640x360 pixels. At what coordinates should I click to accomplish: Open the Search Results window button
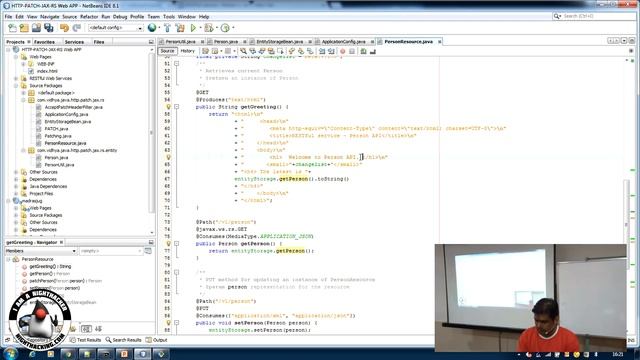pos(123,340)
